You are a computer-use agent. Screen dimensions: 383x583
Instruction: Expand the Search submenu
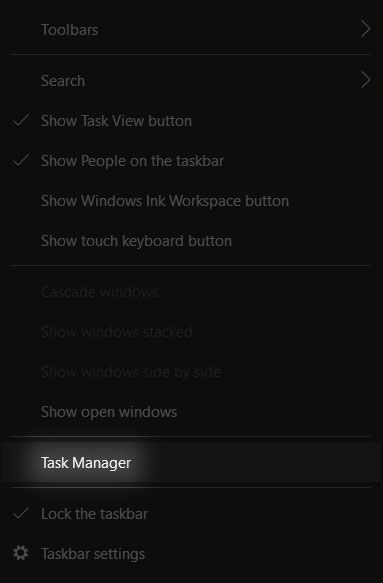point(192,81)
